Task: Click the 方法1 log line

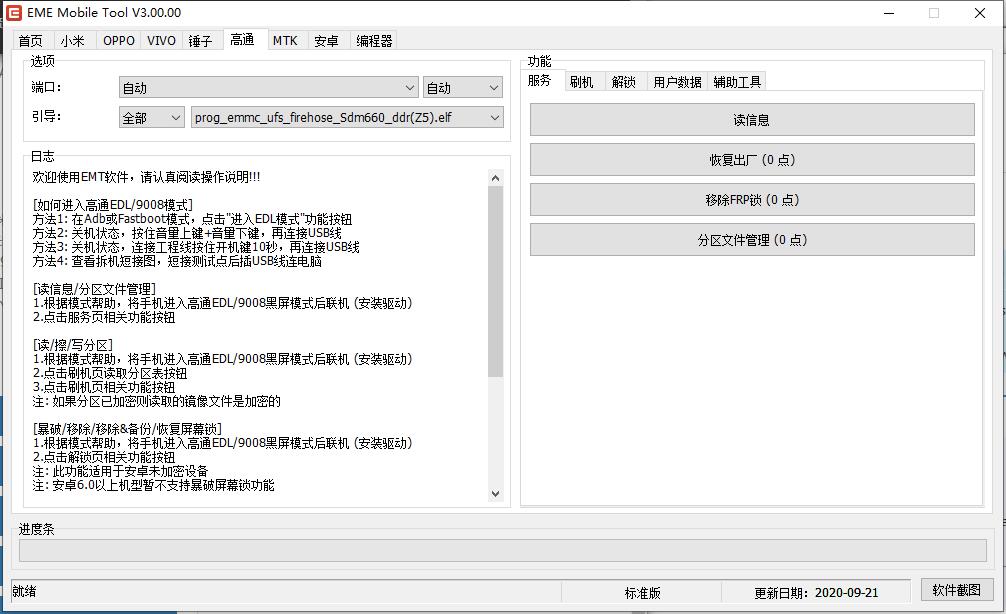Action: click(192, 219)
